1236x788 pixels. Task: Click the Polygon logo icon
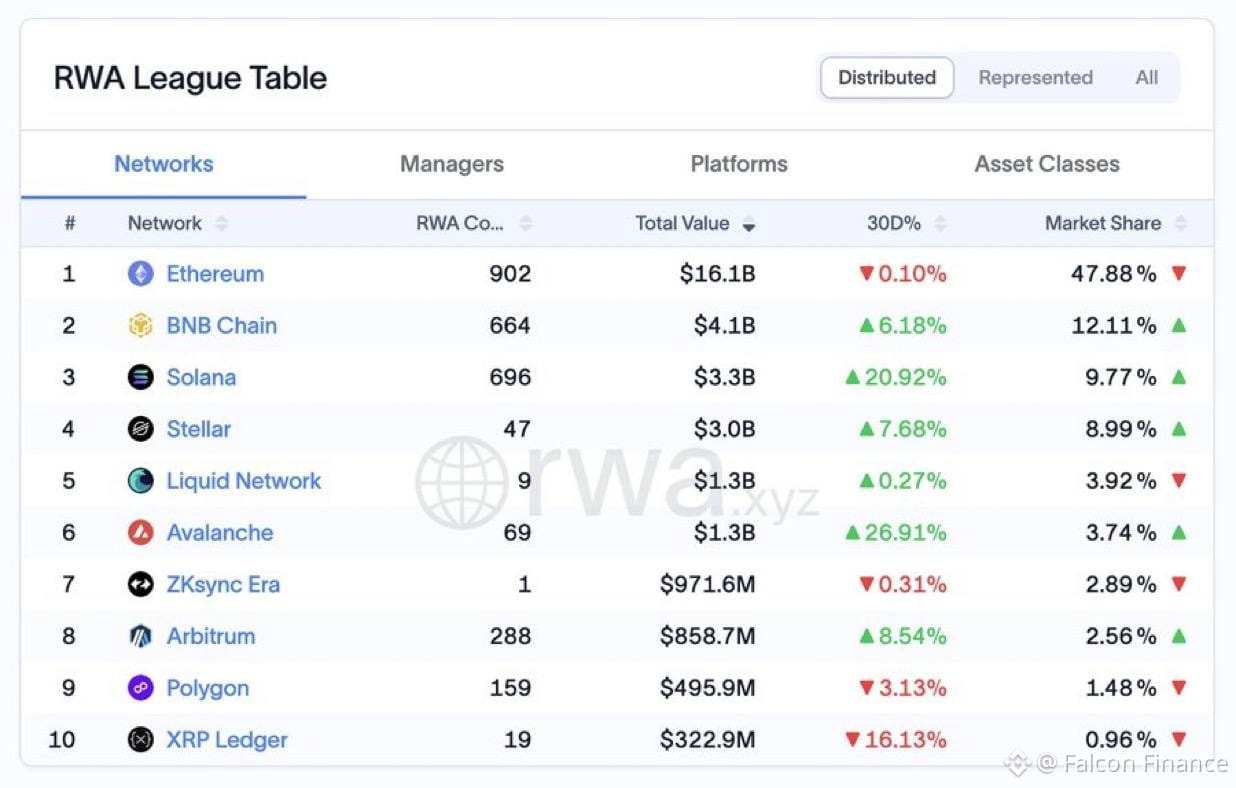coord(141,688)
